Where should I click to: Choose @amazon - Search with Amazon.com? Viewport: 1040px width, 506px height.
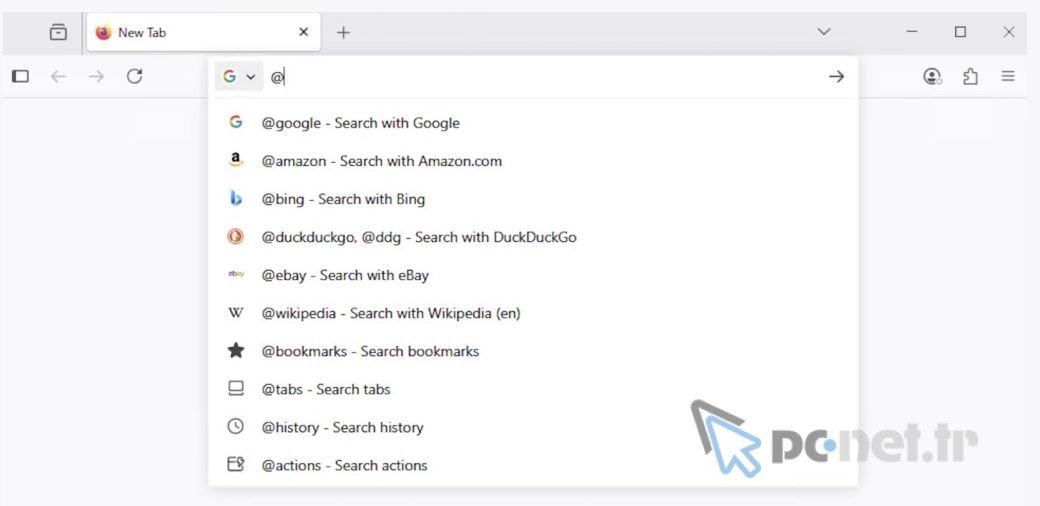(x=533, y=161)
